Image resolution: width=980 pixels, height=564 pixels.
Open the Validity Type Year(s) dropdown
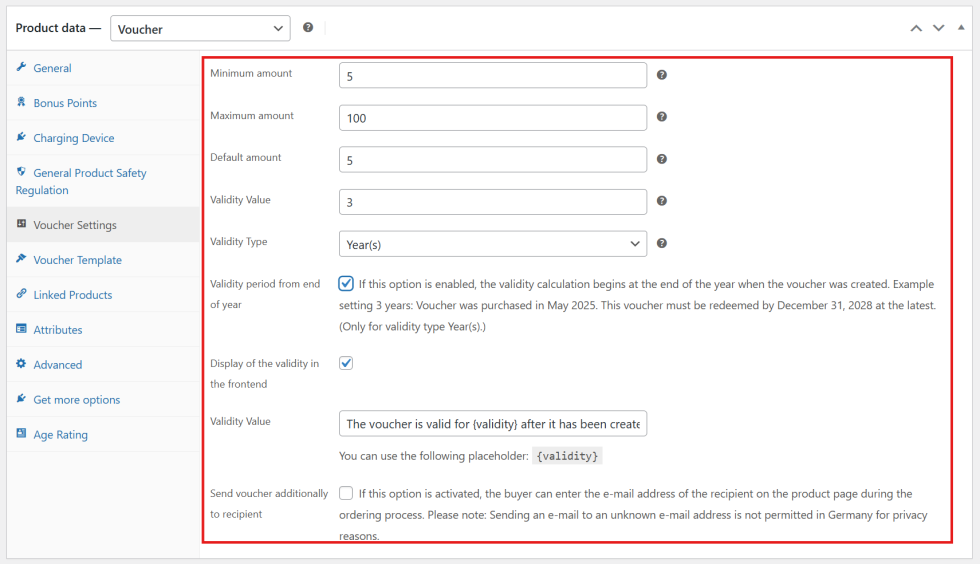click(x=492, y=244)
